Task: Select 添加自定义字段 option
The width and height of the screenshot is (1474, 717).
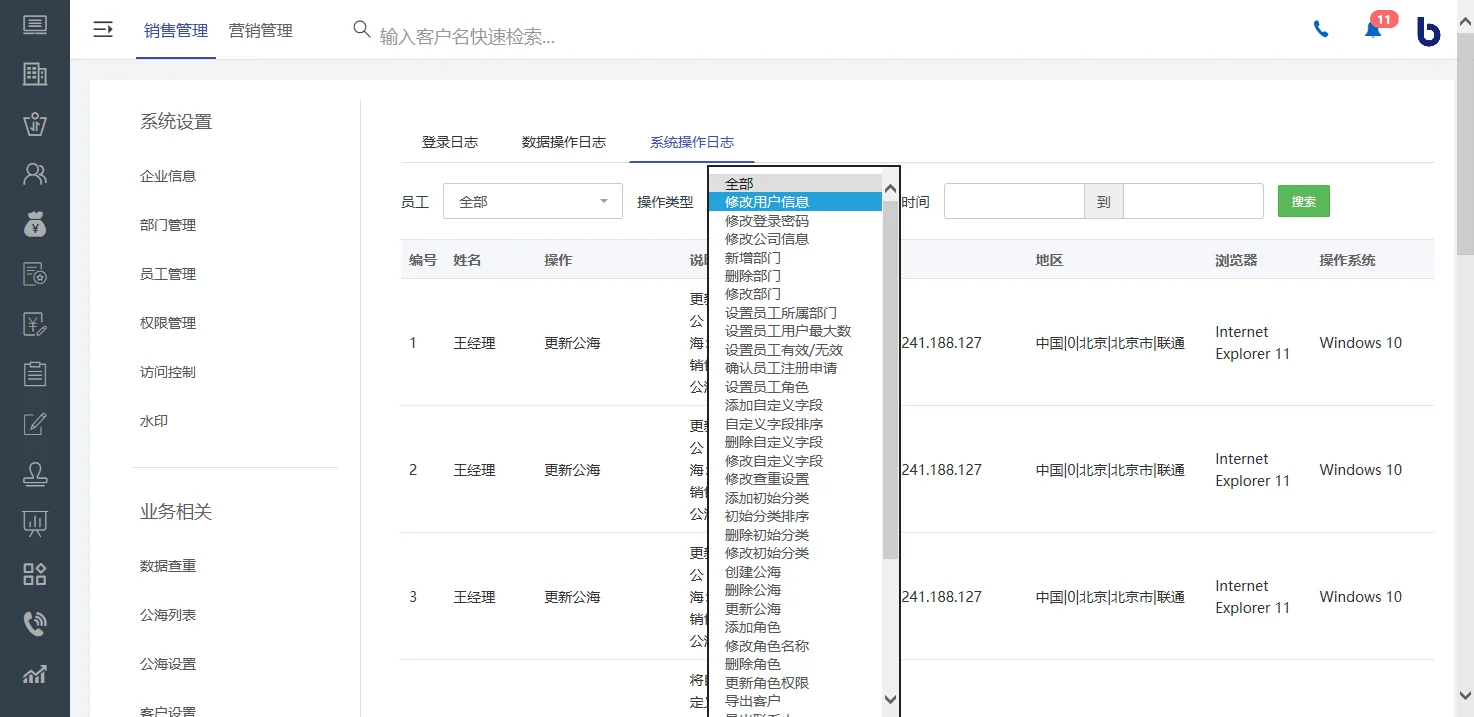Action: click(795, 405)
